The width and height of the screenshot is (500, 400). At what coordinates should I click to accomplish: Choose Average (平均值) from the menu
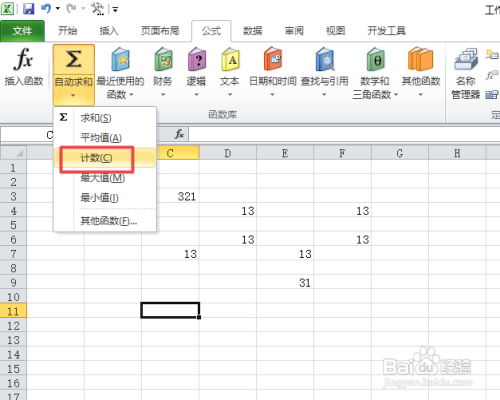point(105,138)
